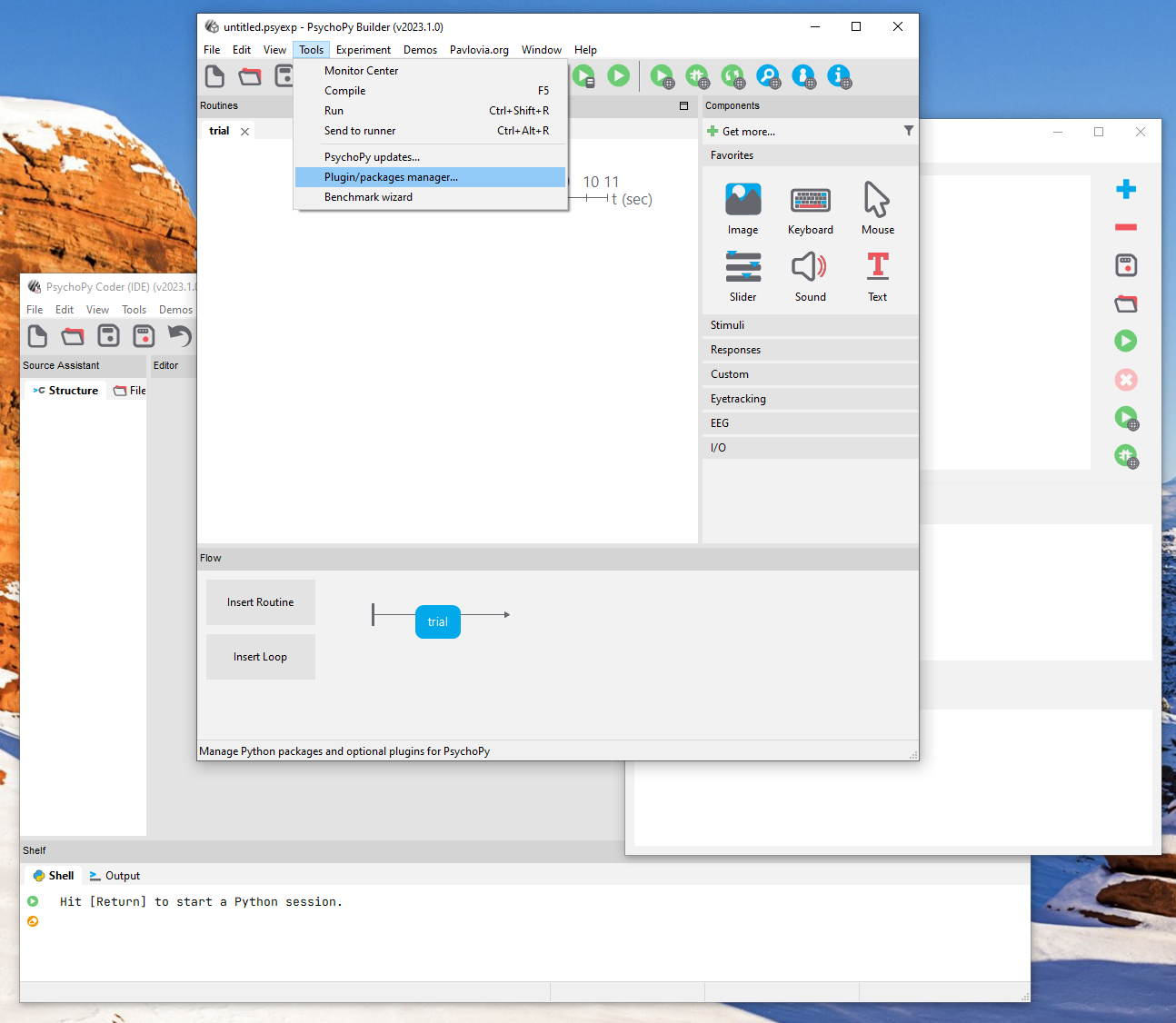Expand the EEG components section
This screenshot has width=1176, height=1023.
click(811, 423)
